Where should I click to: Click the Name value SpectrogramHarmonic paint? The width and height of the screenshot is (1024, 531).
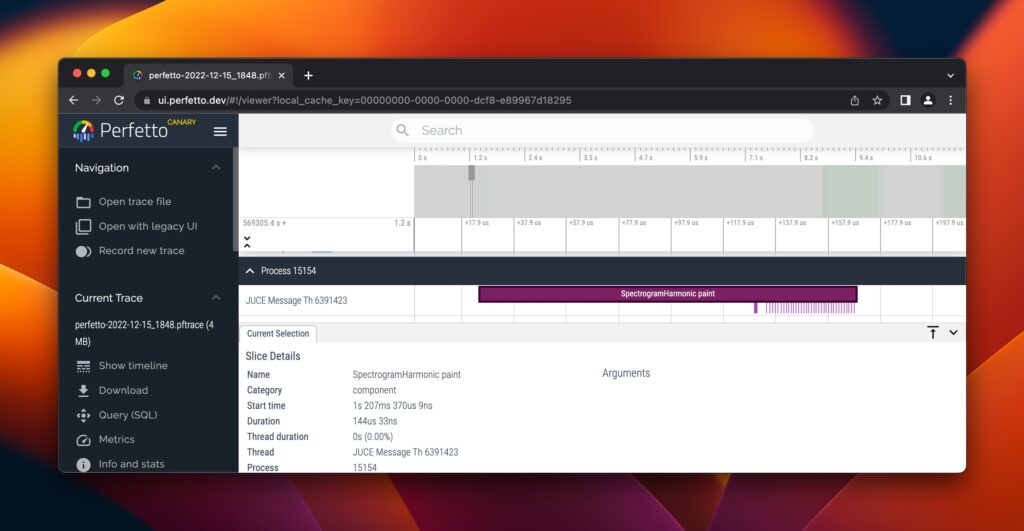pos(406,375)
